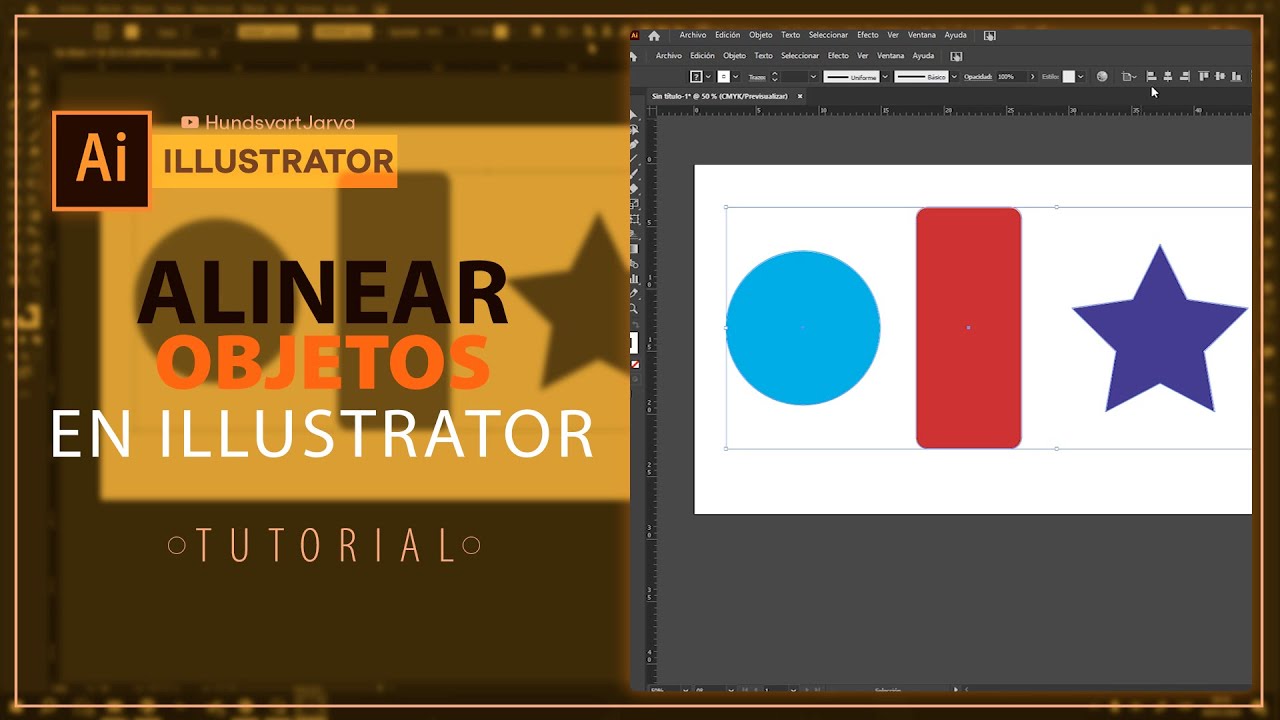Open Ventana in the upper menu bar
This screenshot has width=1280, height=720.
[922, 35]
